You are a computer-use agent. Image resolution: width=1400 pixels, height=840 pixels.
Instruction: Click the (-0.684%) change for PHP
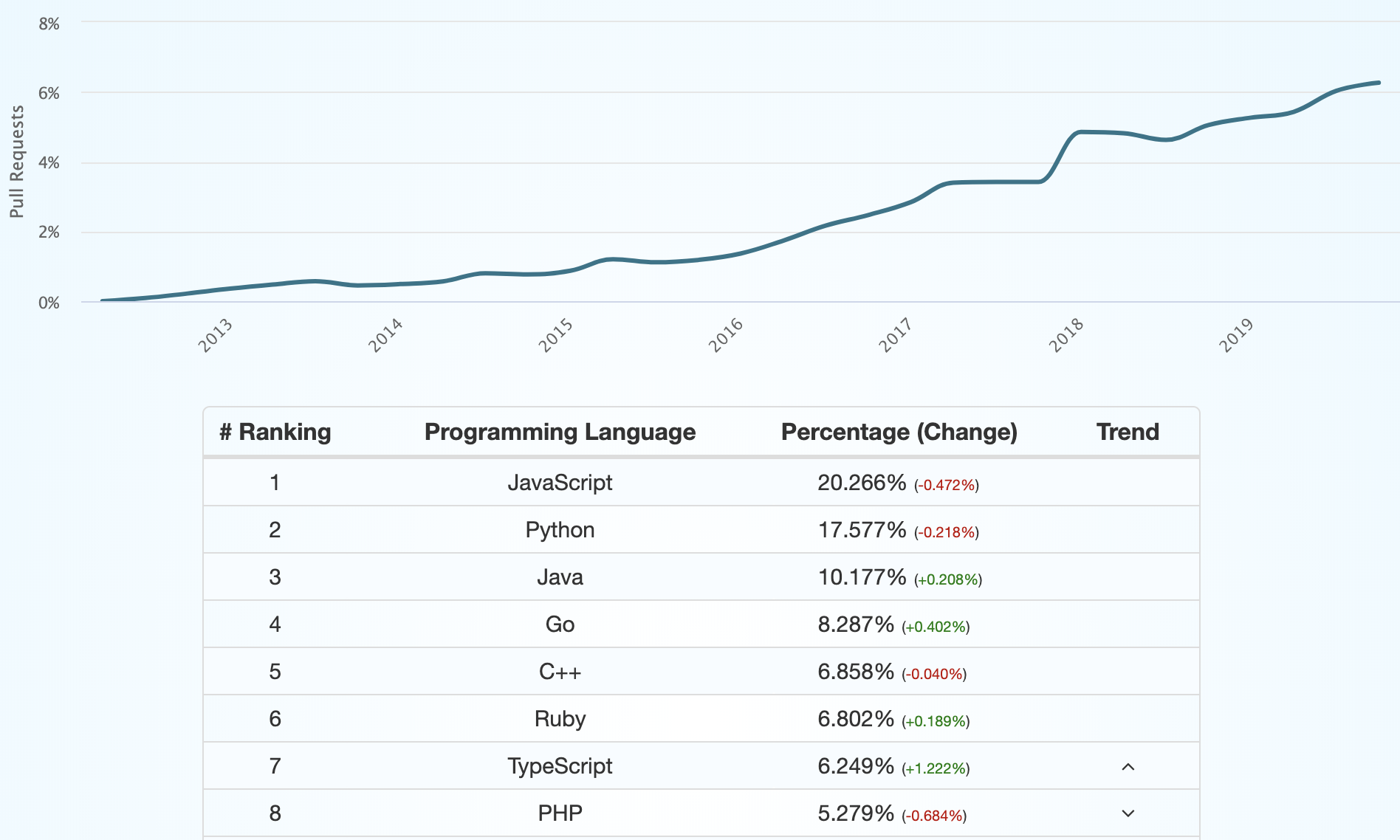pyautogui.click(x=934, y=816)
